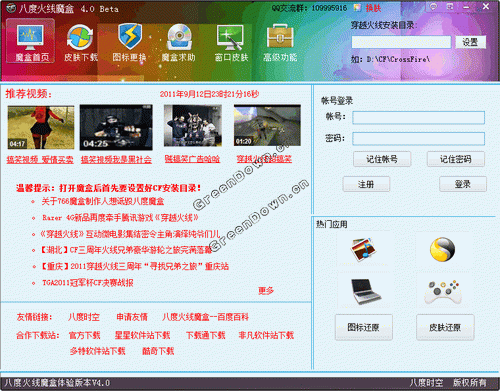
Task: Open the 搞笑视频 爱情买卖 video link
Action: [x=40, y=160]
